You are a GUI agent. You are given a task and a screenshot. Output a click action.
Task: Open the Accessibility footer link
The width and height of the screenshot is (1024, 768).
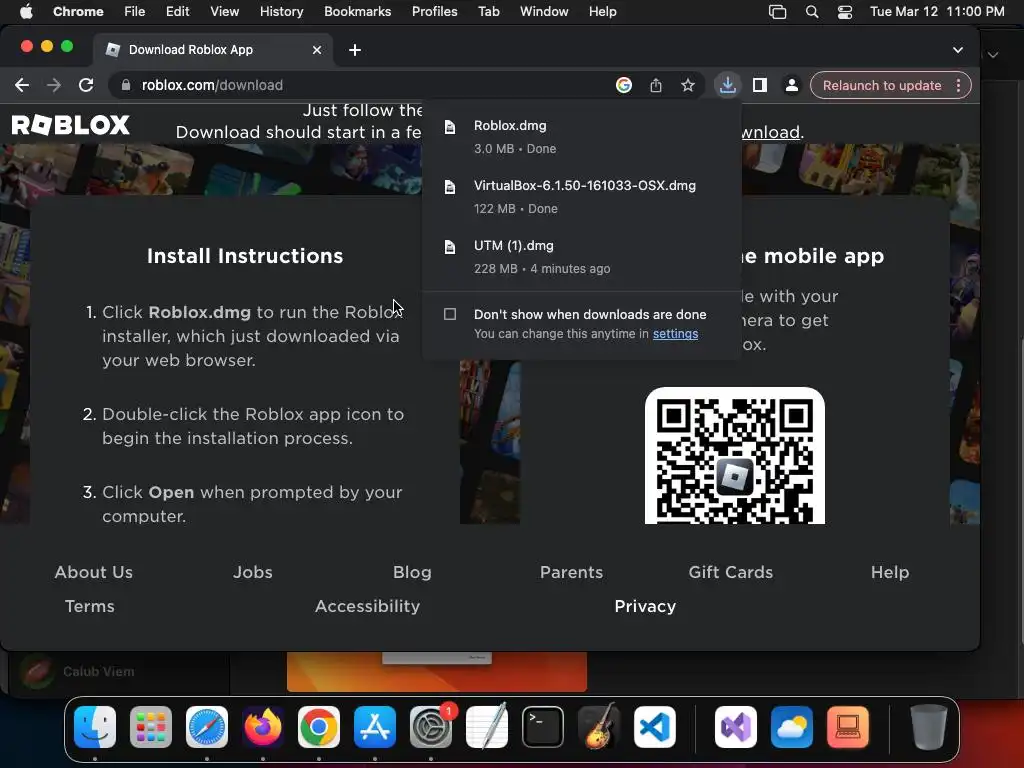pos(367,606)
